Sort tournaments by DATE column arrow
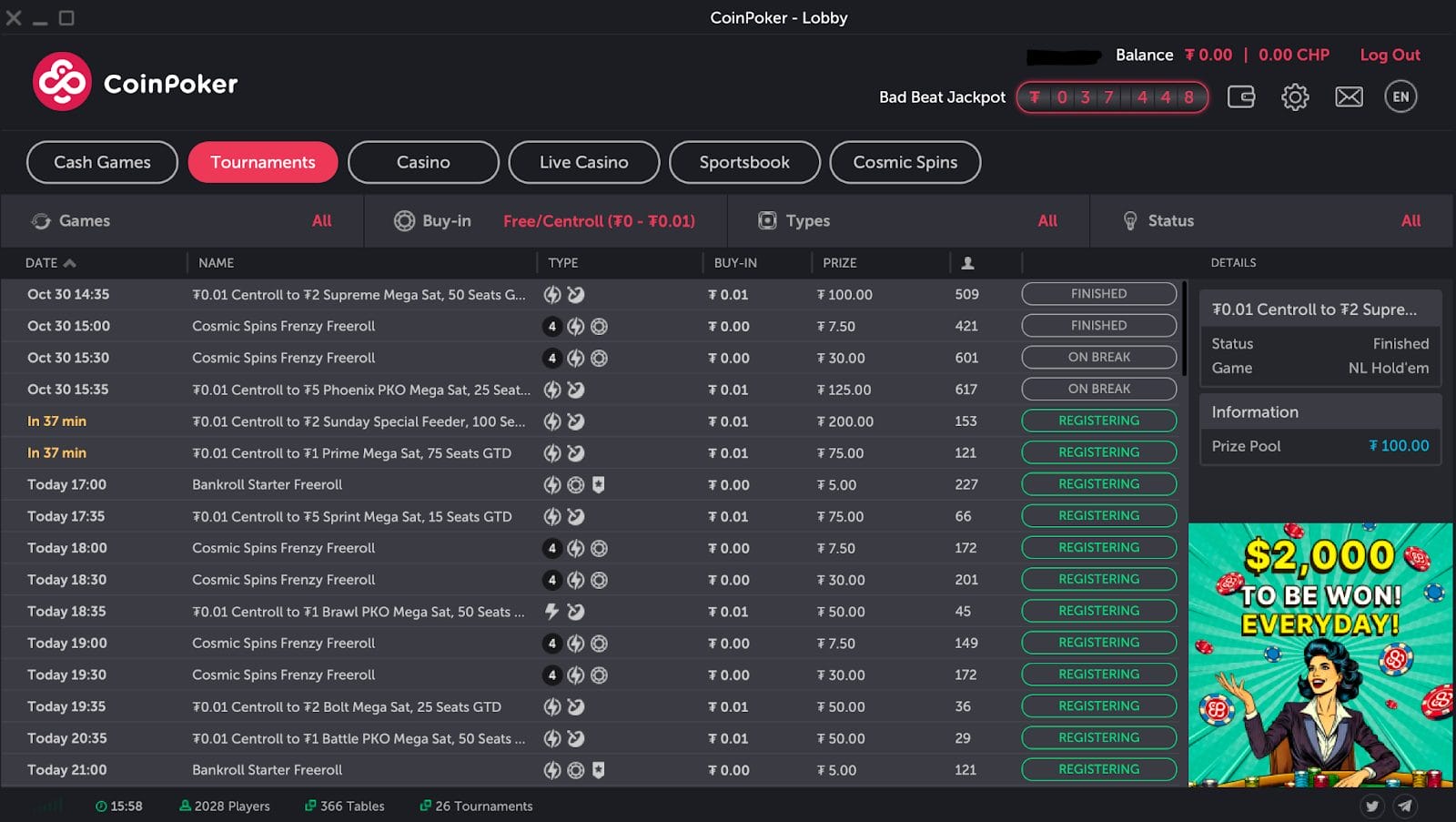Viewport: 1456px width, 822px height. pyautogui.click(x=70, y=263)
